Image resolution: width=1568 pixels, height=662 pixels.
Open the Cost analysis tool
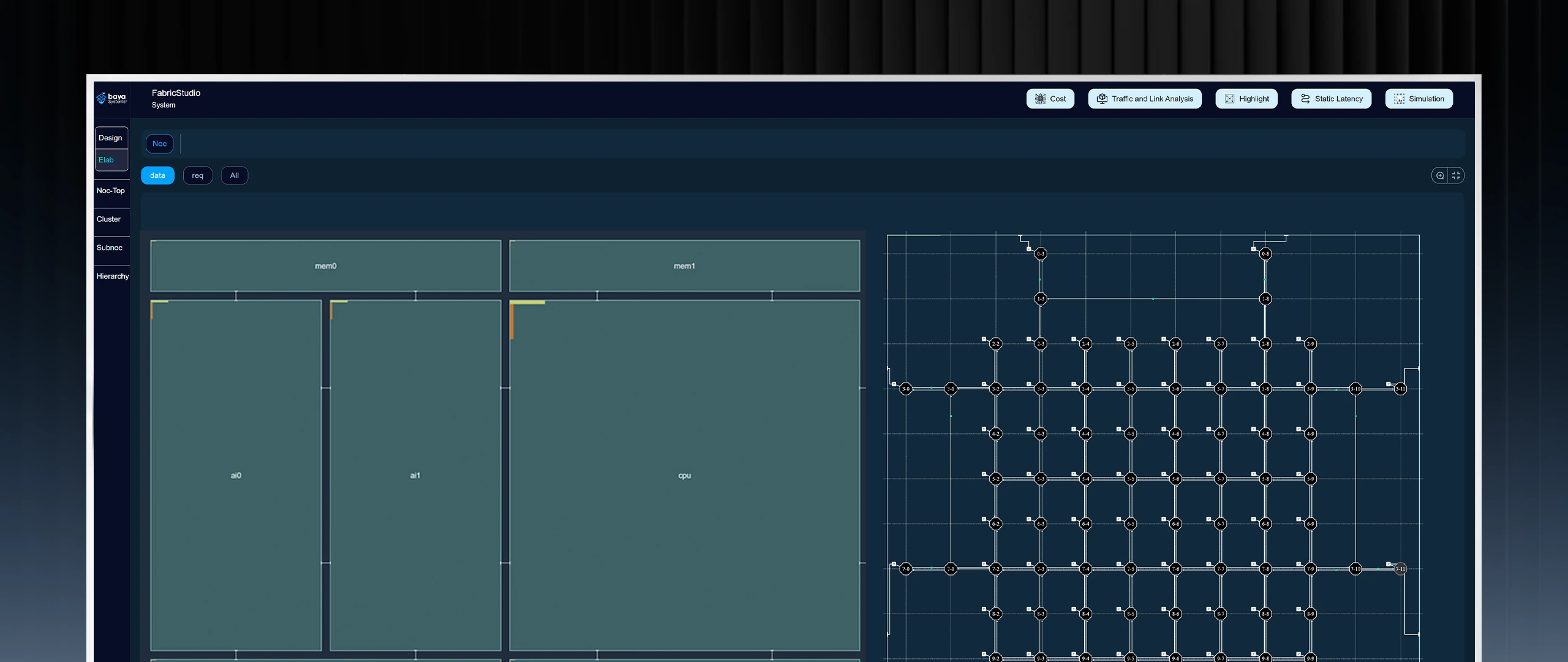point(1050,99)
